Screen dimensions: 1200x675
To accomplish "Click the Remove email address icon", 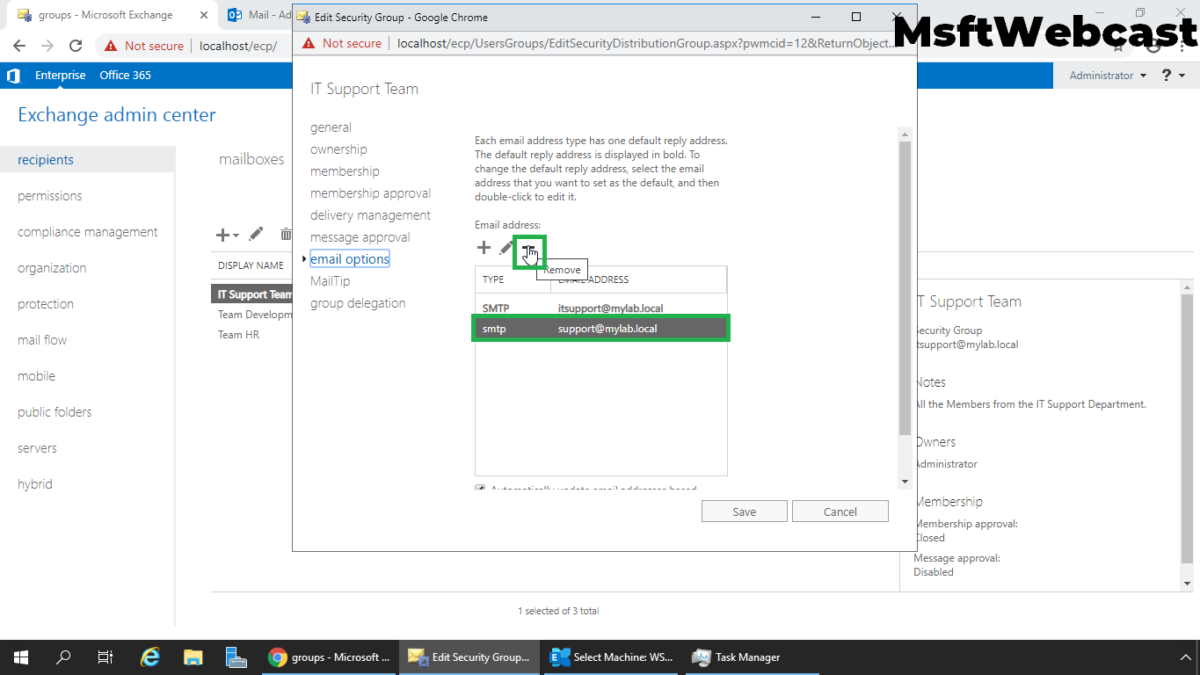I will [x=529, y=247].
